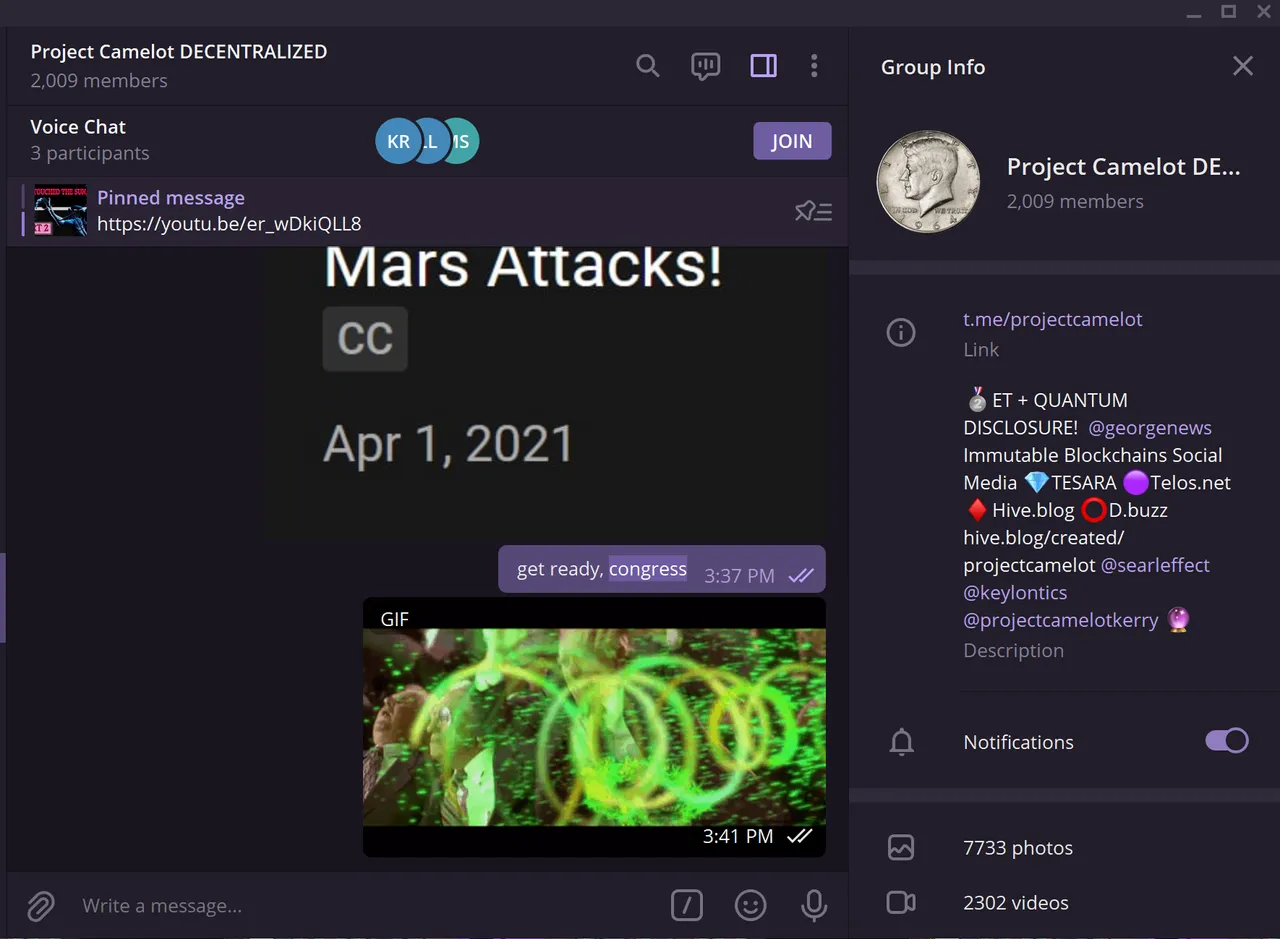Click the MS voice chat participant avatar
This screenshot has height=939, width=1280.
pyautogui.click(x=462, y=141)
